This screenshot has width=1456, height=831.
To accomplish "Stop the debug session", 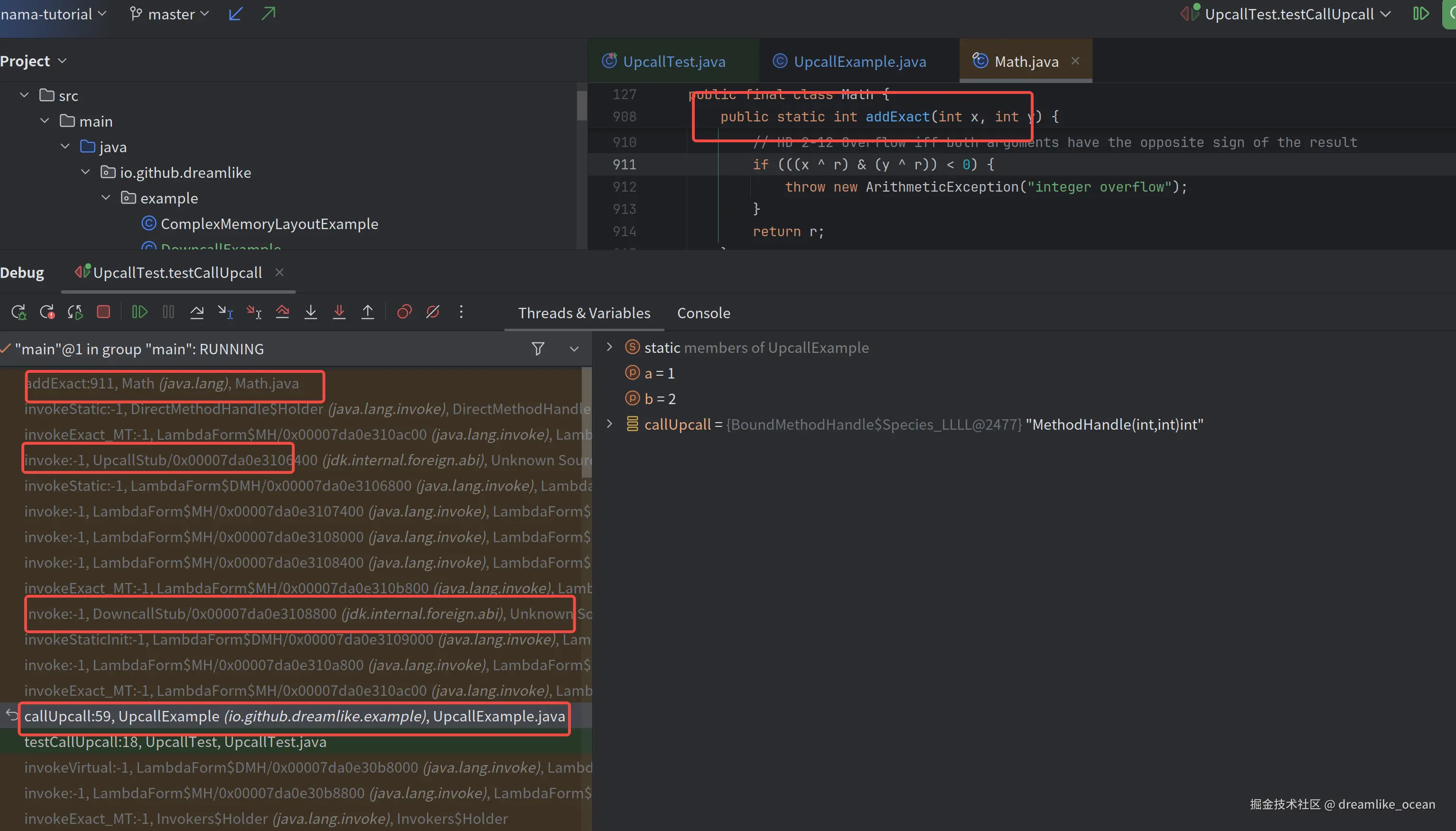I will click(x=103, y=312).
